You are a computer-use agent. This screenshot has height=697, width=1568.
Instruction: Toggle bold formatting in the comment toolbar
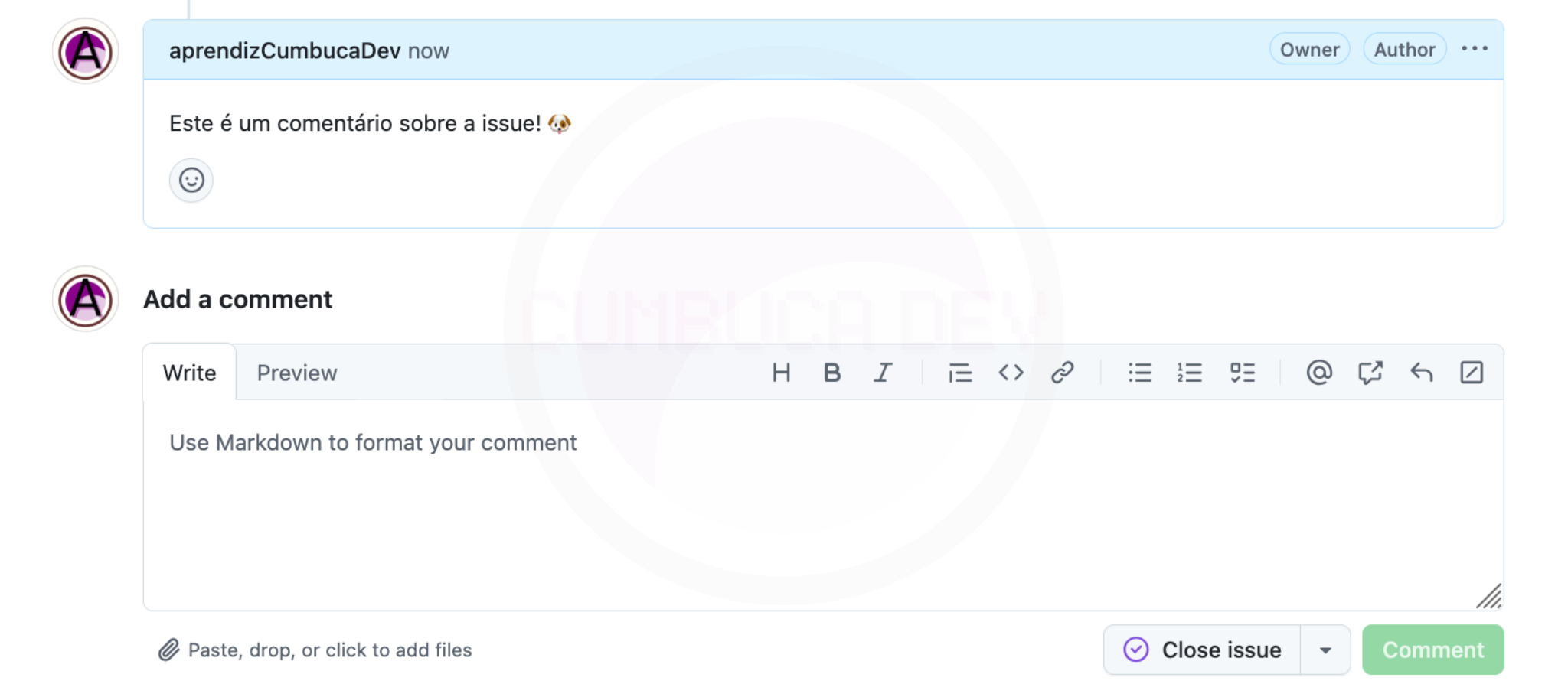pos(831,373)
